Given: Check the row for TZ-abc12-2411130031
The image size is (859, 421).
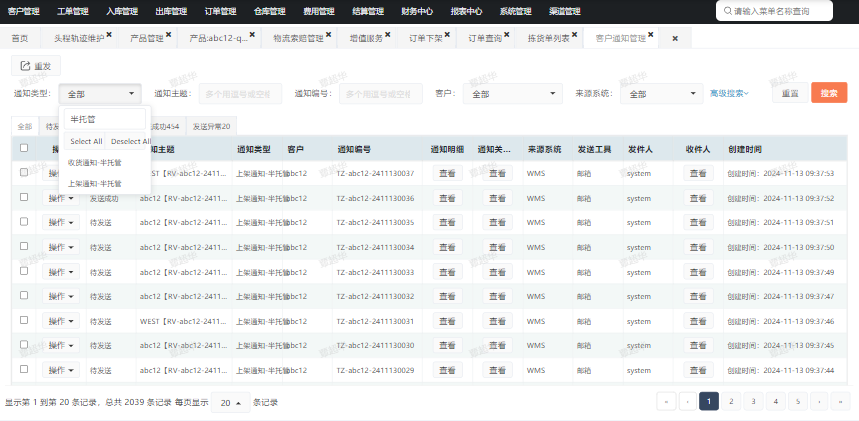Looking at the screenshot, I should coord(24,320).
